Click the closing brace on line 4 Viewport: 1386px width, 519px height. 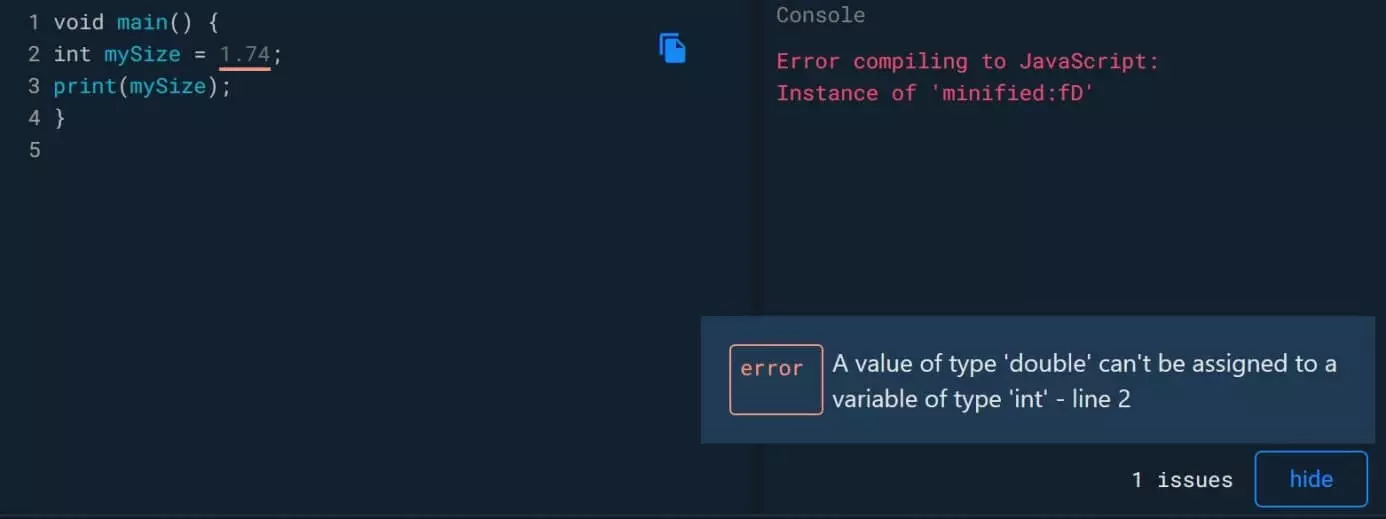tap(59, 118)
